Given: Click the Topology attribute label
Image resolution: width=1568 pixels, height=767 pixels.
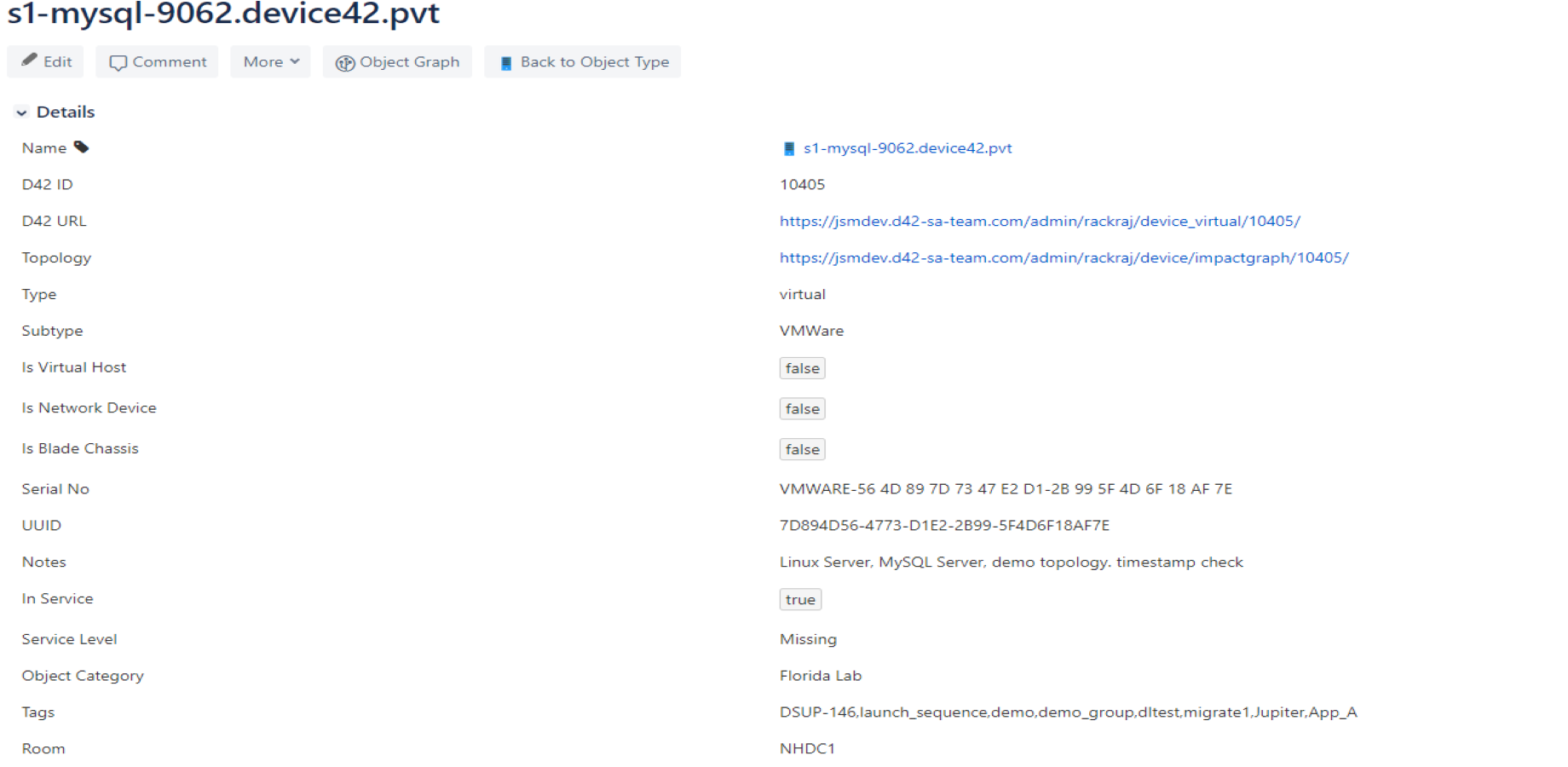Looking at the screenshot, I should (56, 257).
